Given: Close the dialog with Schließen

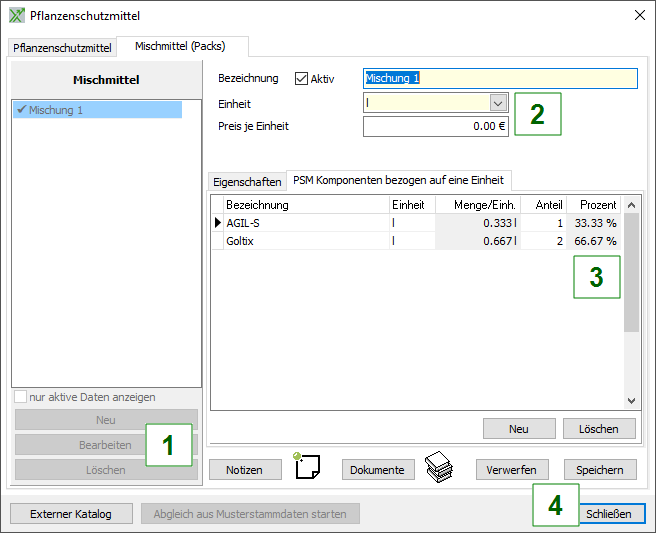Looking at the screenshot, I should (608, 514).
